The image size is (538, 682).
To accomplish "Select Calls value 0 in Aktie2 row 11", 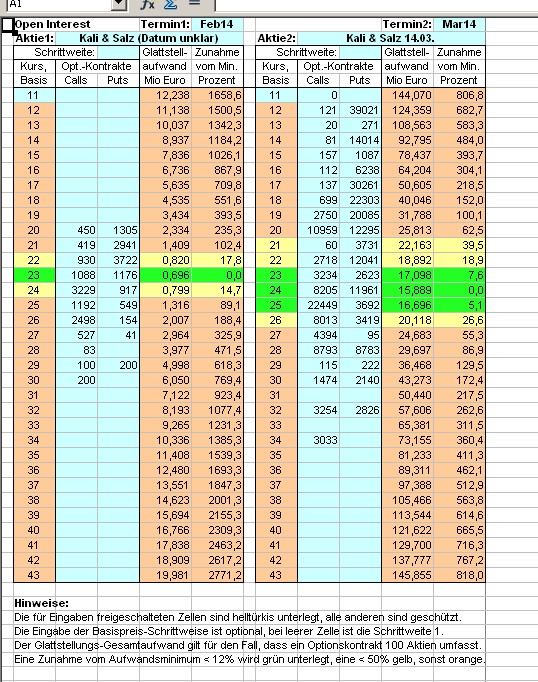I will click(x=318, y=95).
